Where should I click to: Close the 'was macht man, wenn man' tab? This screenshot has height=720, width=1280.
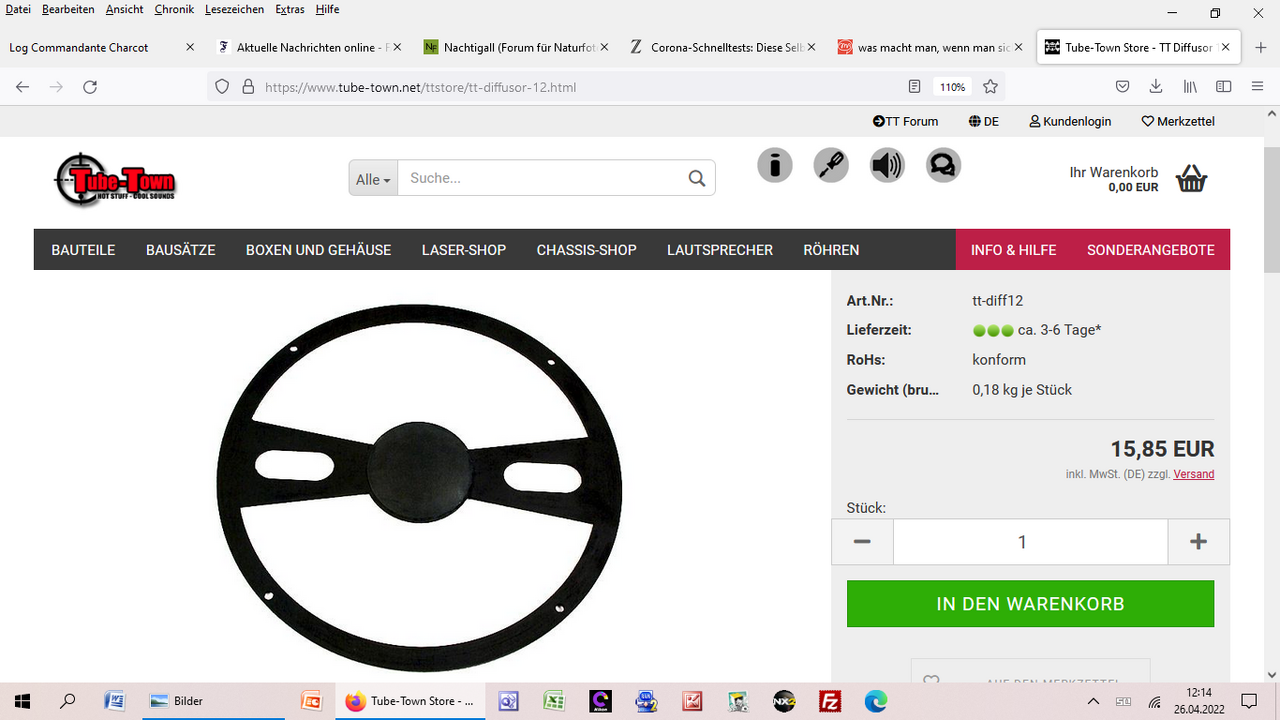click(x=1018, y=47)
